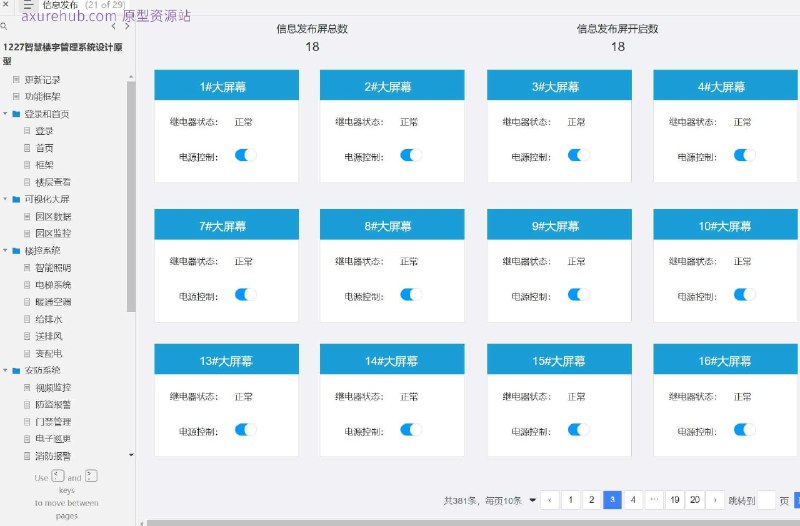Screen dimensions: 800x526
Task: Open the 电梯系统 page in tree
Action: [x=53, y=285]
